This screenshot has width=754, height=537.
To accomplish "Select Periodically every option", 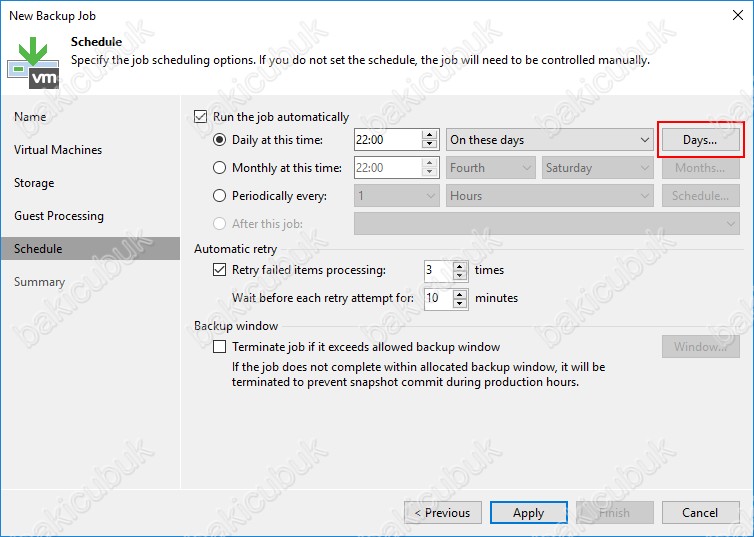I will tap(219, 196).
